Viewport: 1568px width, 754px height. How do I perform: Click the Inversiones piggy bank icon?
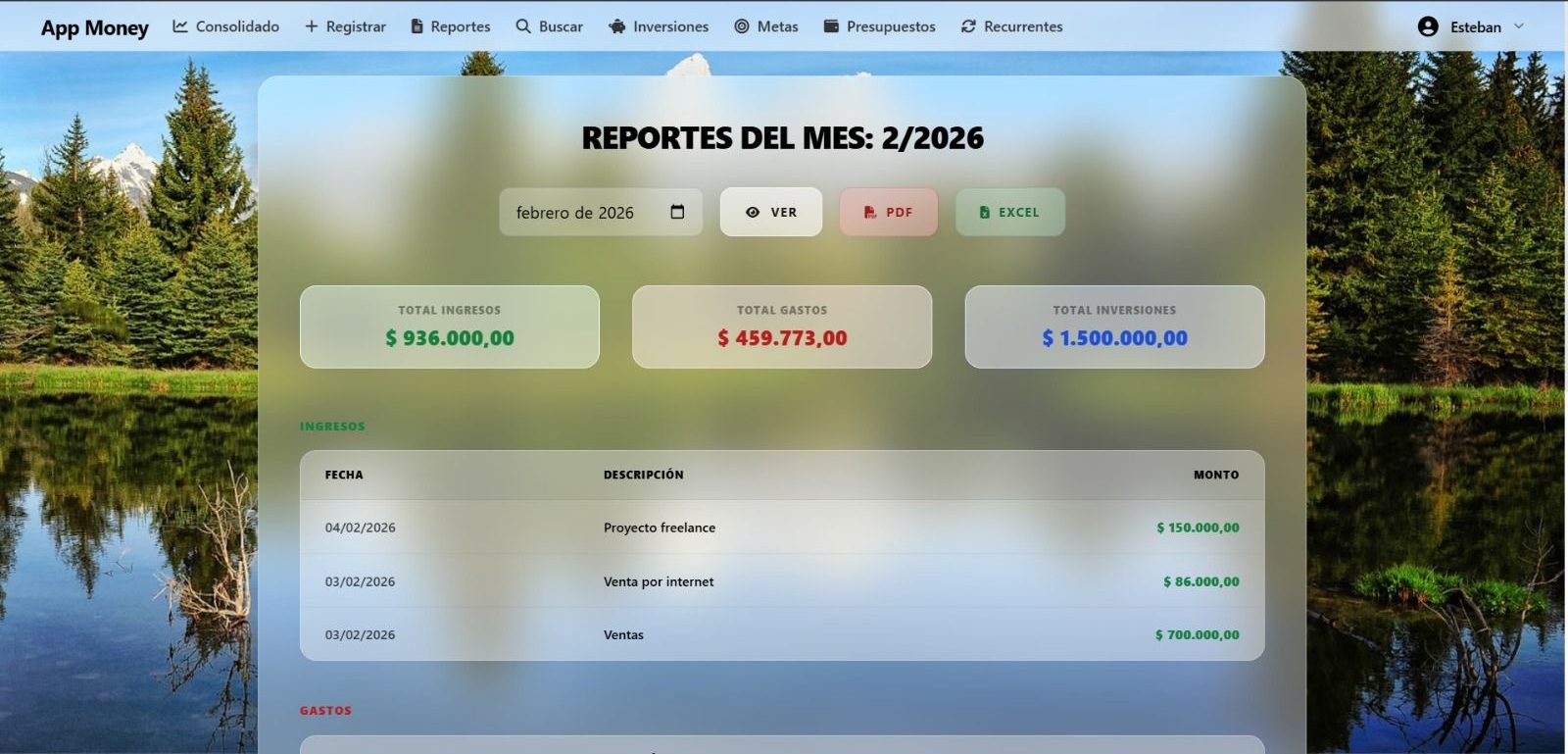617,26
